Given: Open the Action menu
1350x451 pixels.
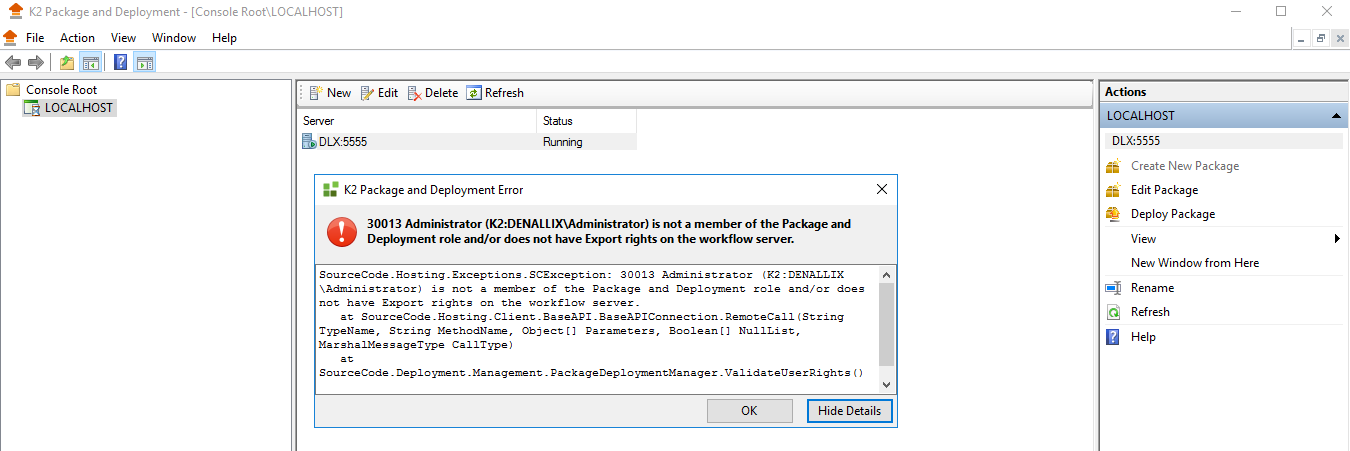Looking at the screenshot, I should pyautogui.click(x=77, y=38).
